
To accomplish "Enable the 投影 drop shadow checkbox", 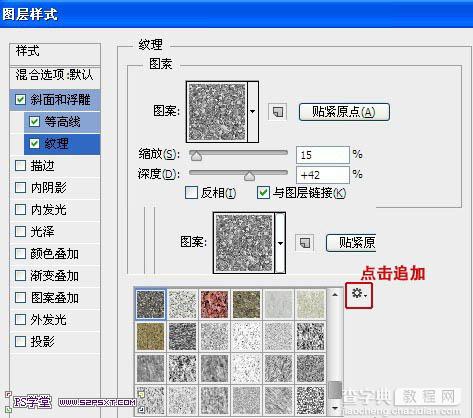I will (x=21, y=341).
